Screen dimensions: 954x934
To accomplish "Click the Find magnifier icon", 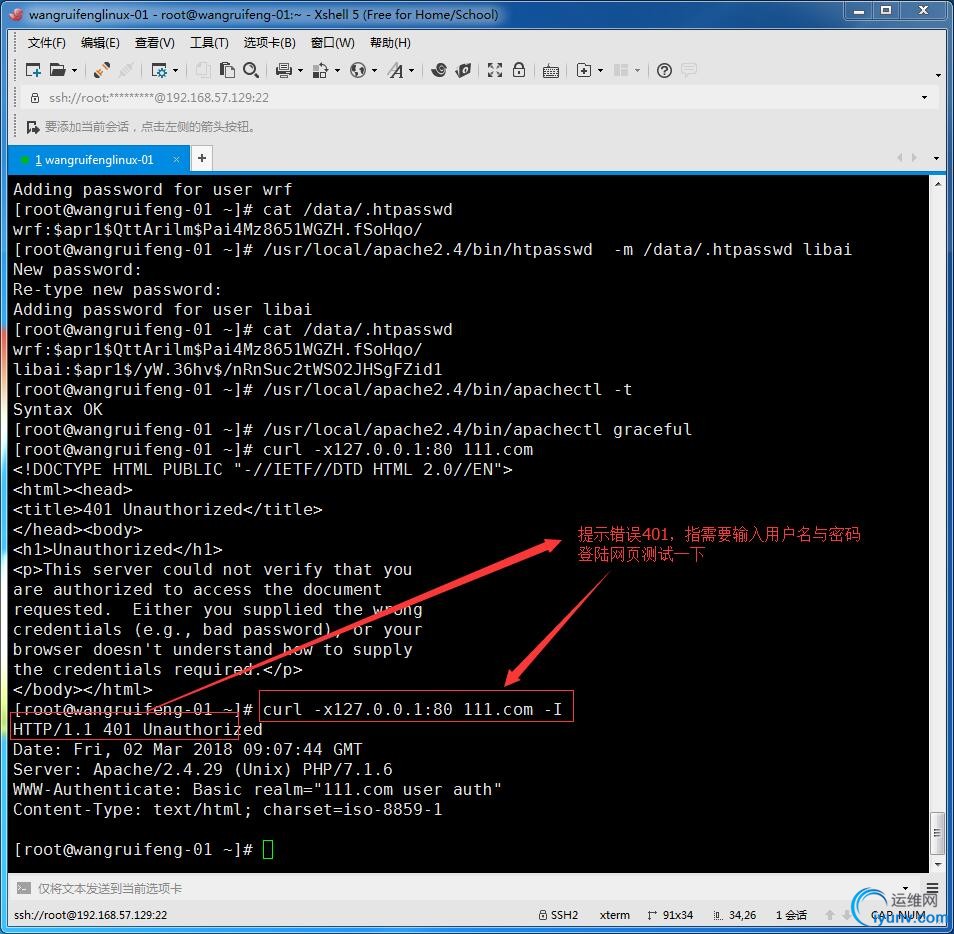I will pyautogui.click(x=251, y=71).
